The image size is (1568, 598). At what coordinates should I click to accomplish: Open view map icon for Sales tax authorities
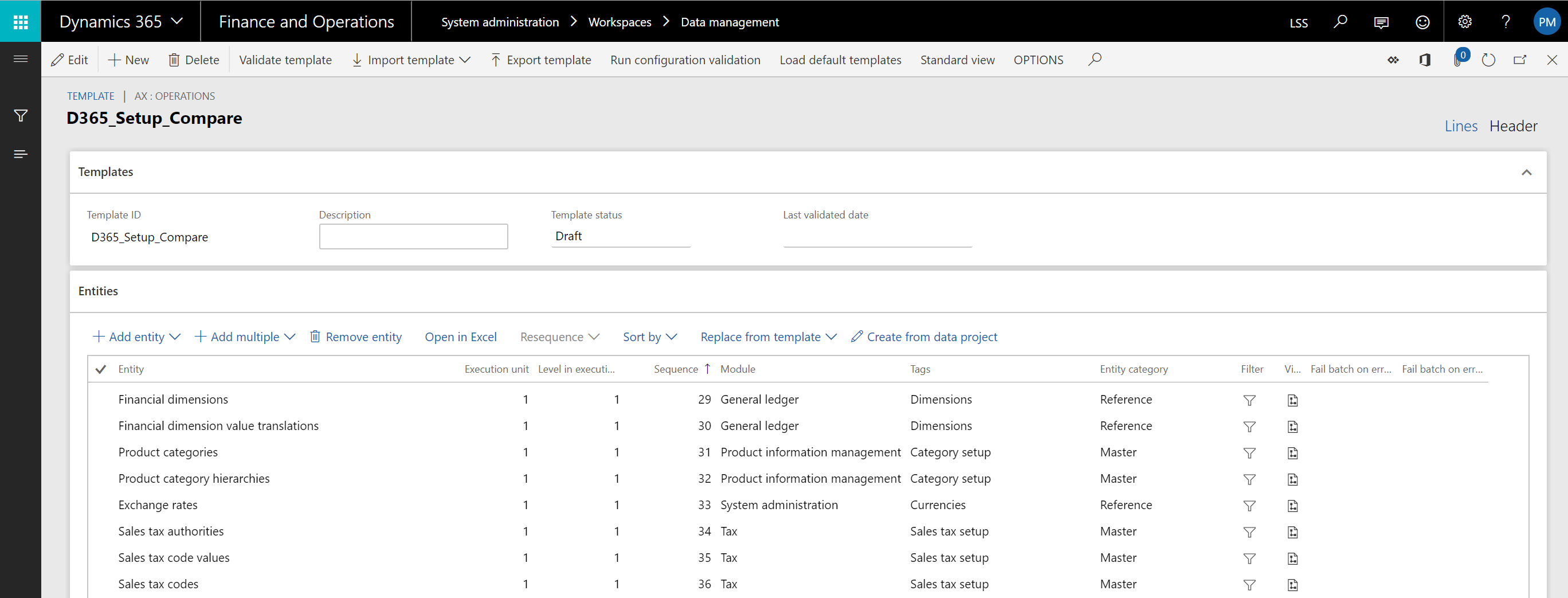point(1292,532)
